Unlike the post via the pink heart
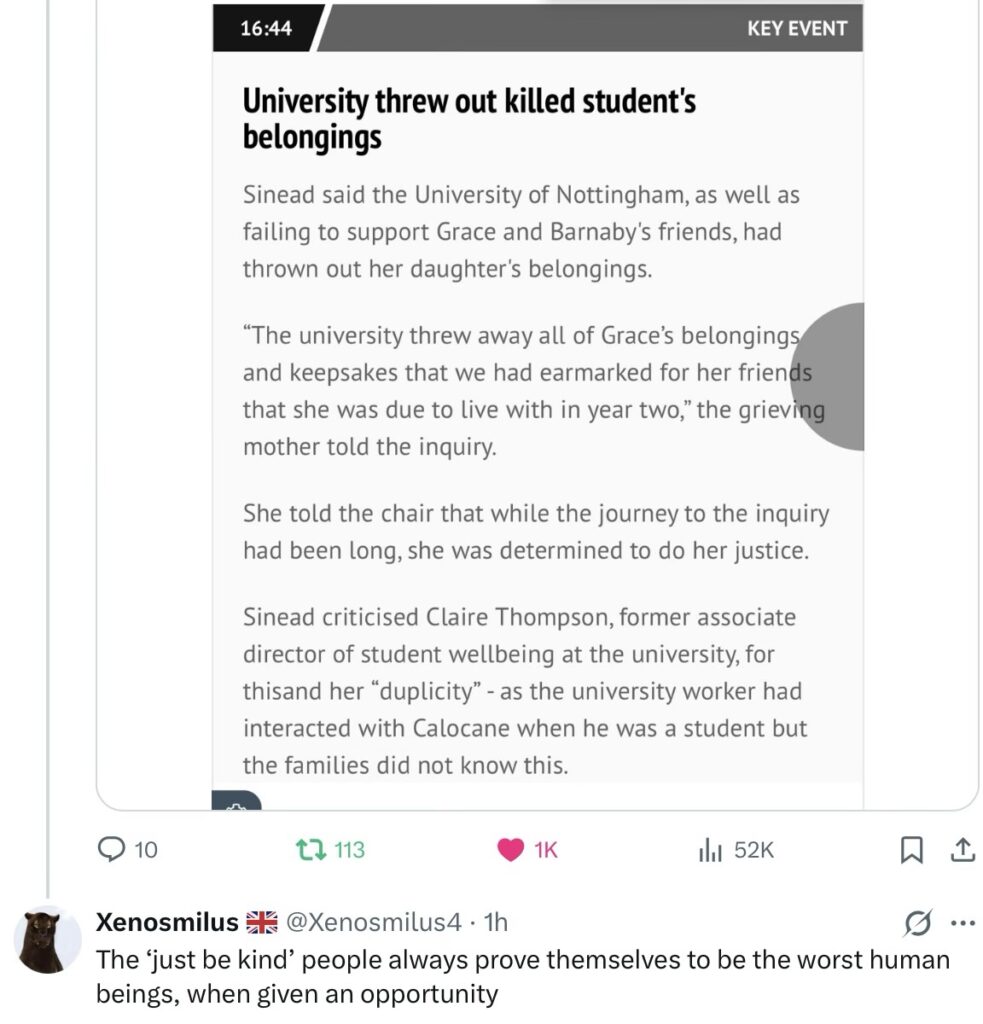This screenshot has height=1024, width=983. [x=511, y=850]
